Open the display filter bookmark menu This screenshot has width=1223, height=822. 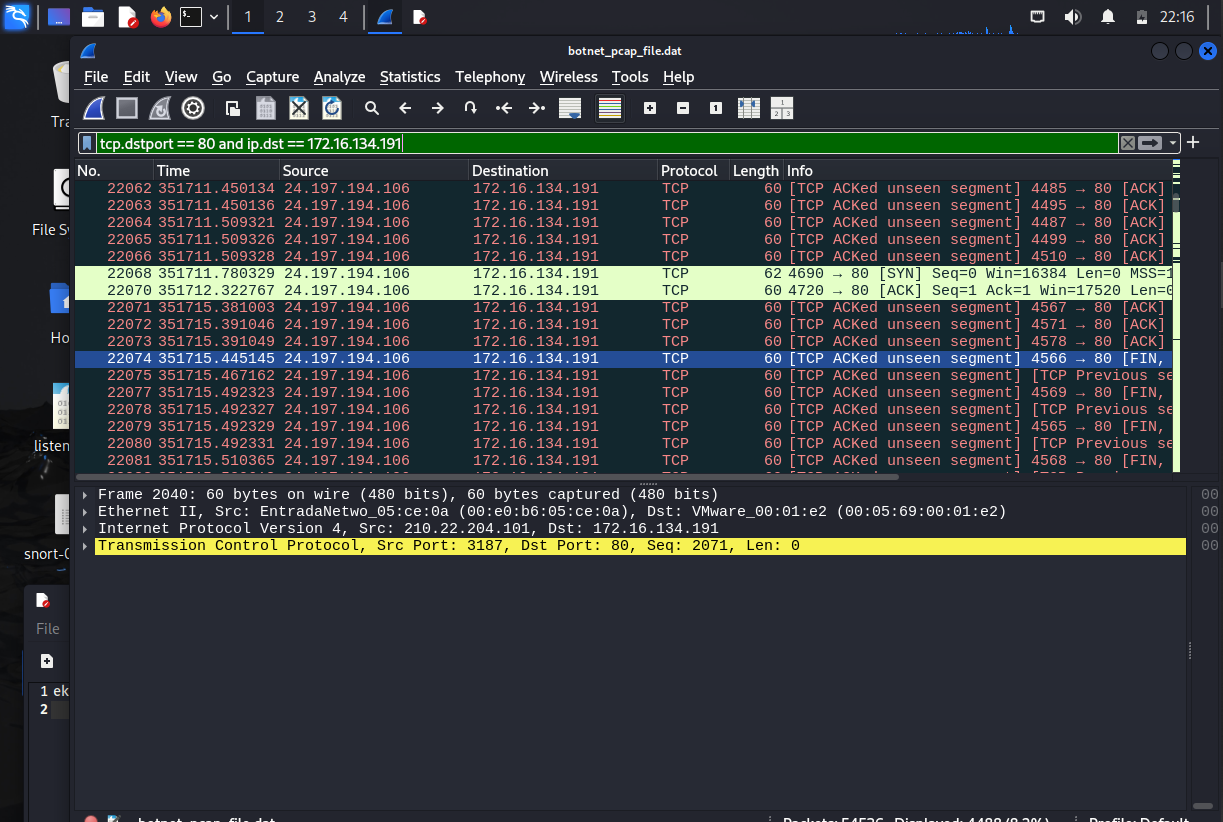pyautogui.click(x=88, y=143)
